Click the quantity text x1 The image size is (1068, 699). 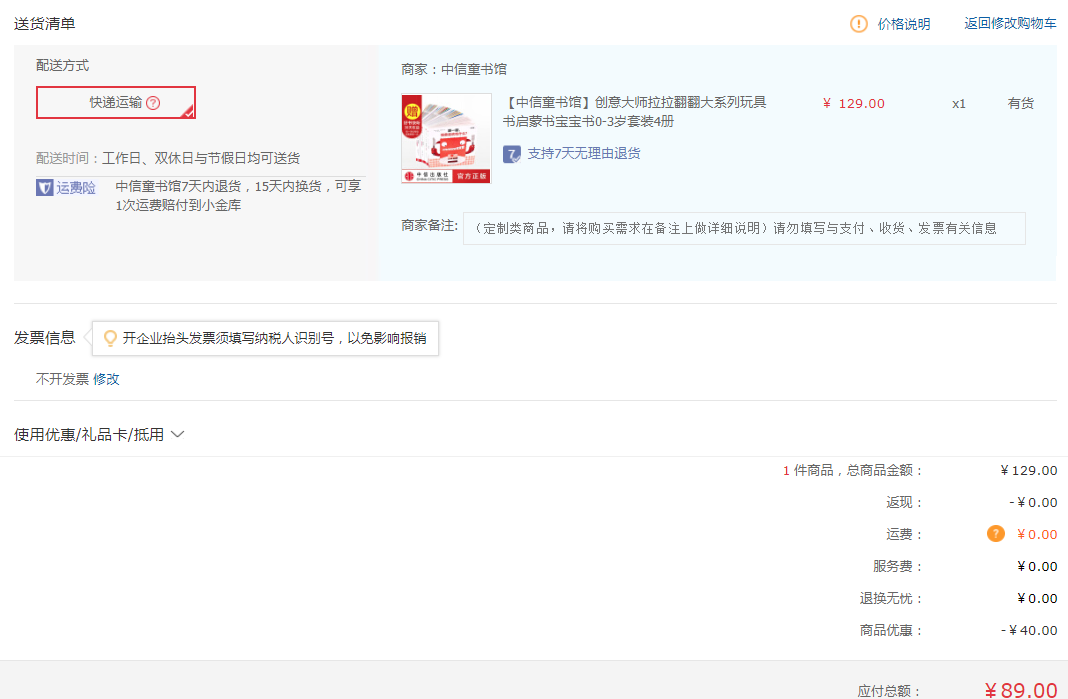click(958, 104)
